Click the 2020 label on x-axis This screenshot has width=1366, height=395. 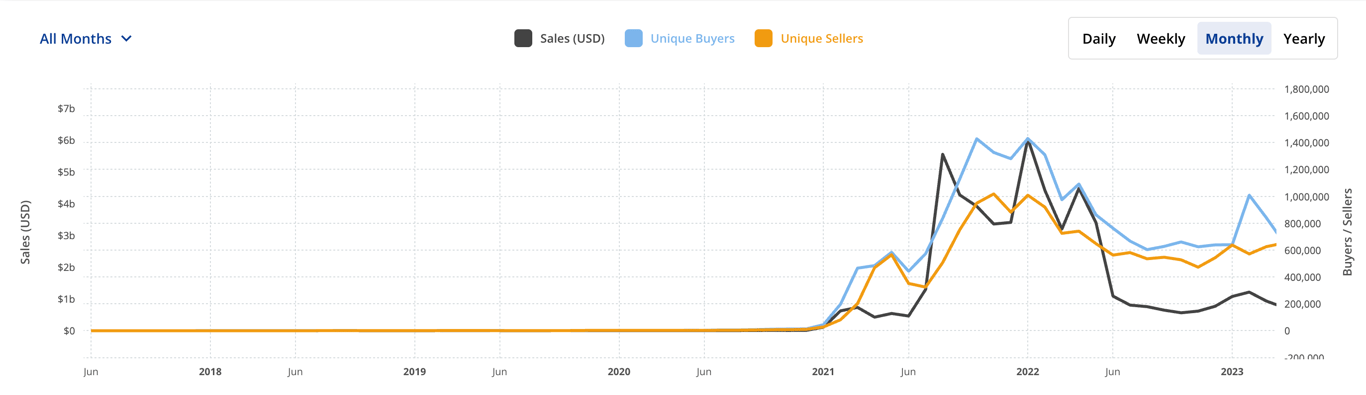click(619, 372)
